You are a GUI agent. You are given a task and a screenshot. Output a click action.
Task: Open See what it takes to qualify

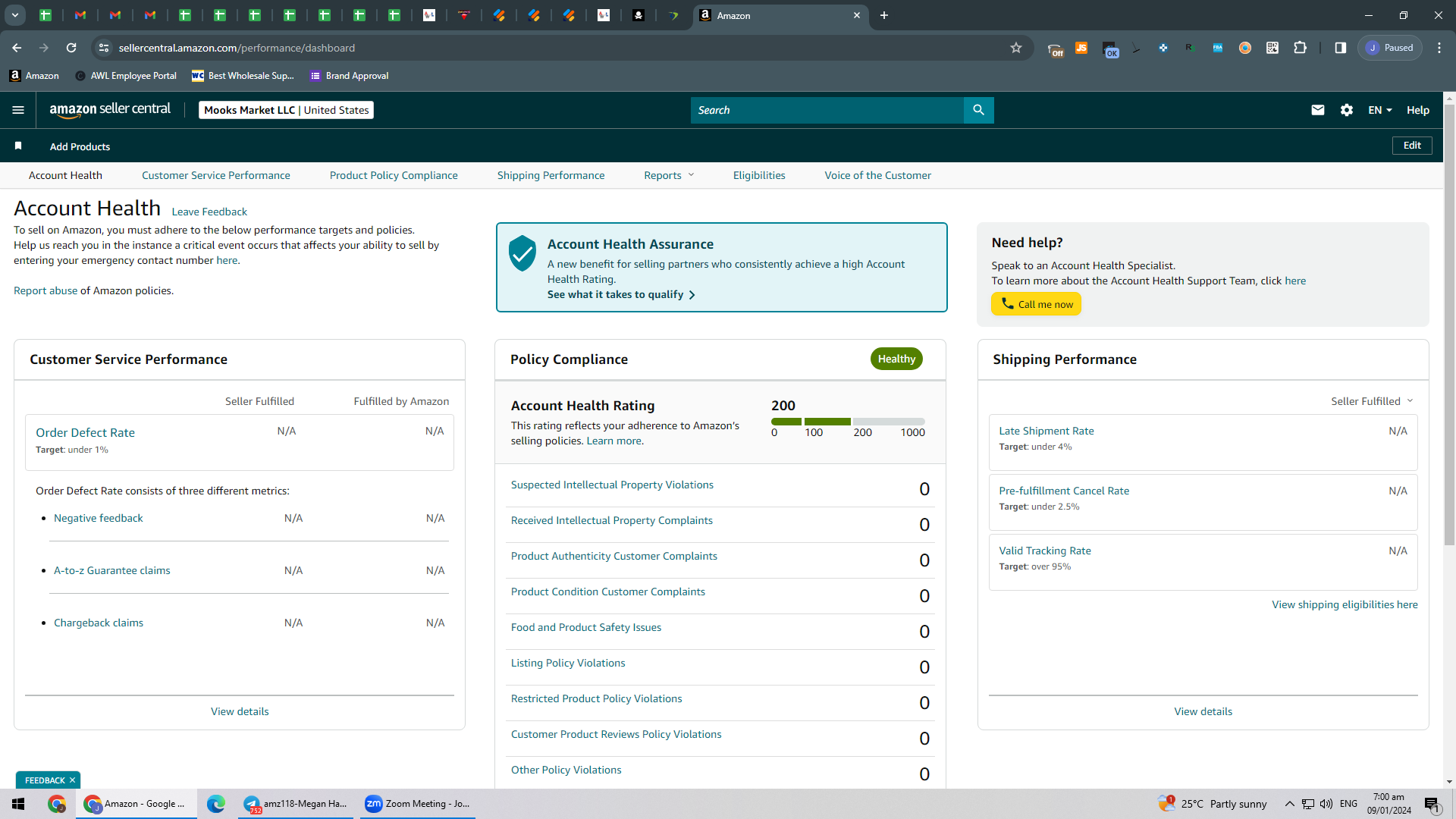pos(621,294)
